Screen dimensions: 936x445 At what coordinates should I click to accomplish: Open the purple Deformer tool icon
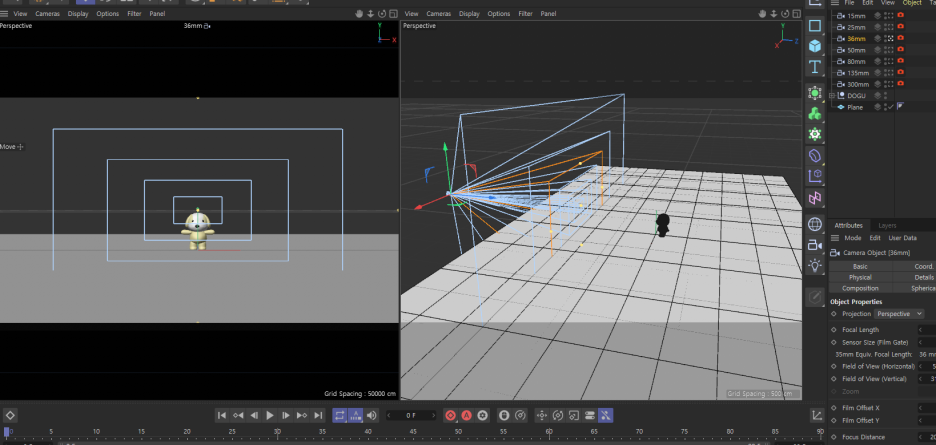[x=815, y=176]
